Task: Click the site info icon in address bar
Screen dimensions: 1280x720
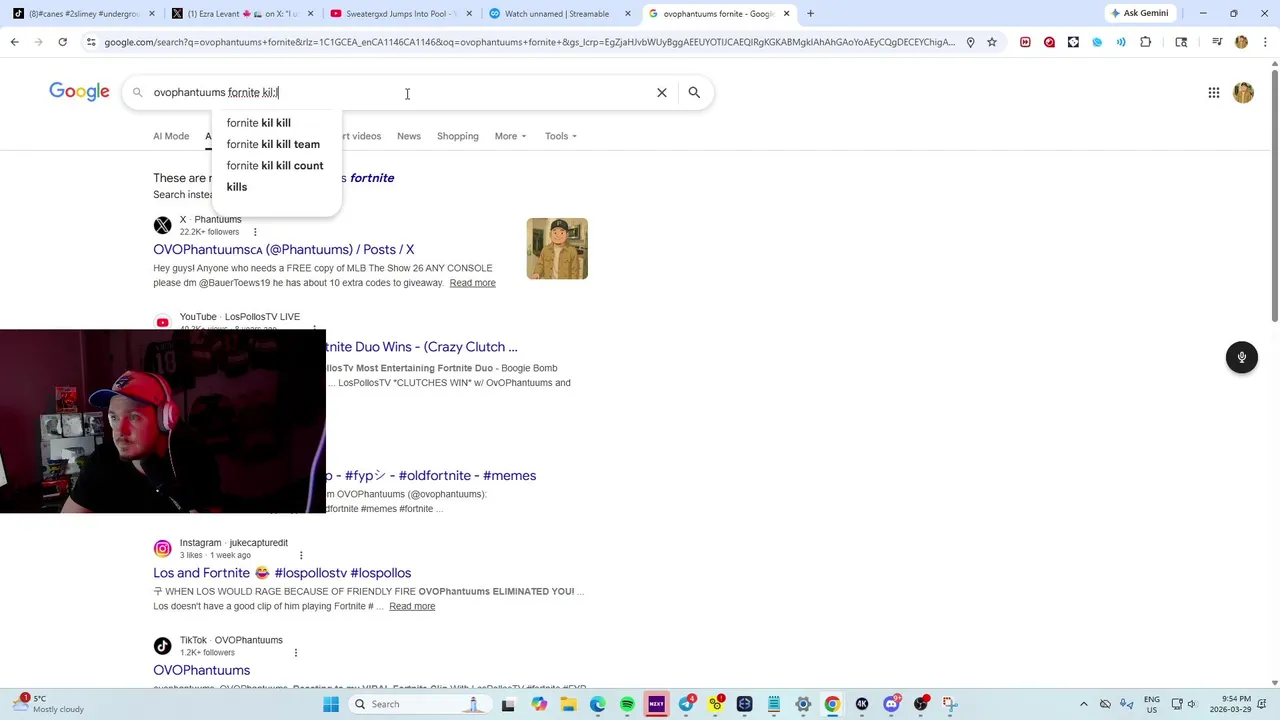Action: coord(91,42)
